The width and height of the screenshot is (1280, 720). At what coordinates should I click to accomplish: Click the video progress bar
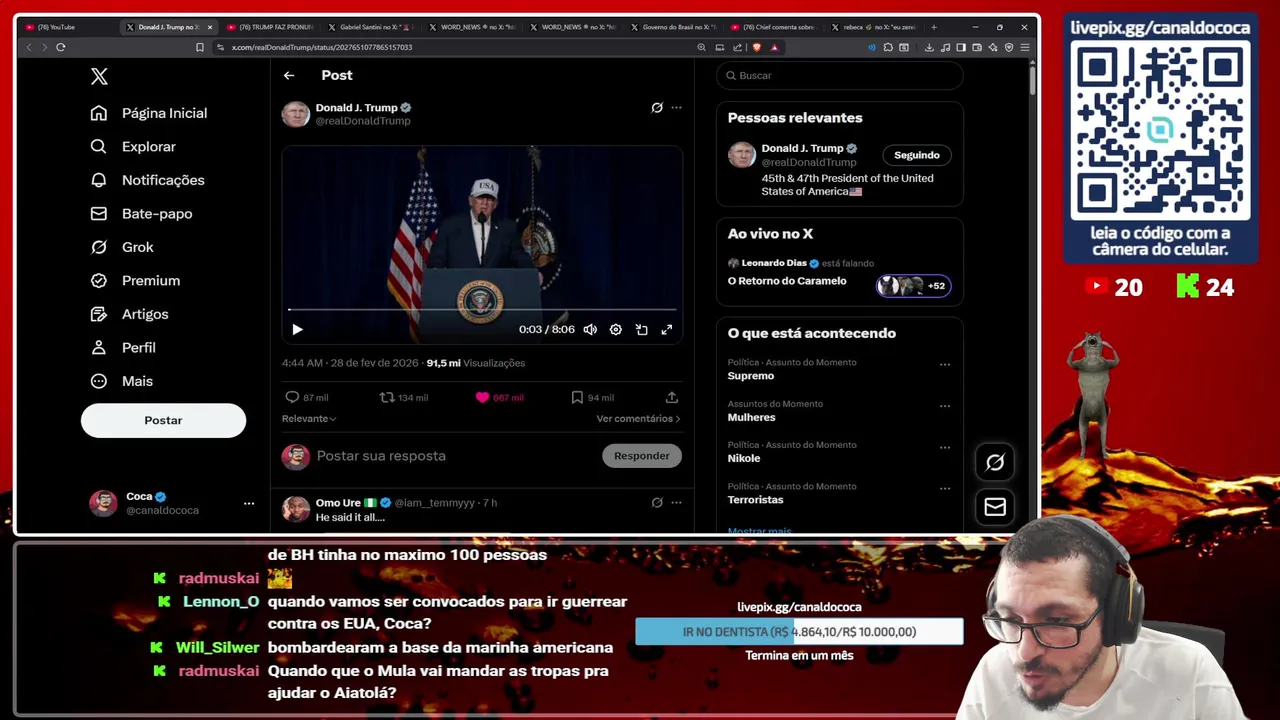coord(482,310)
